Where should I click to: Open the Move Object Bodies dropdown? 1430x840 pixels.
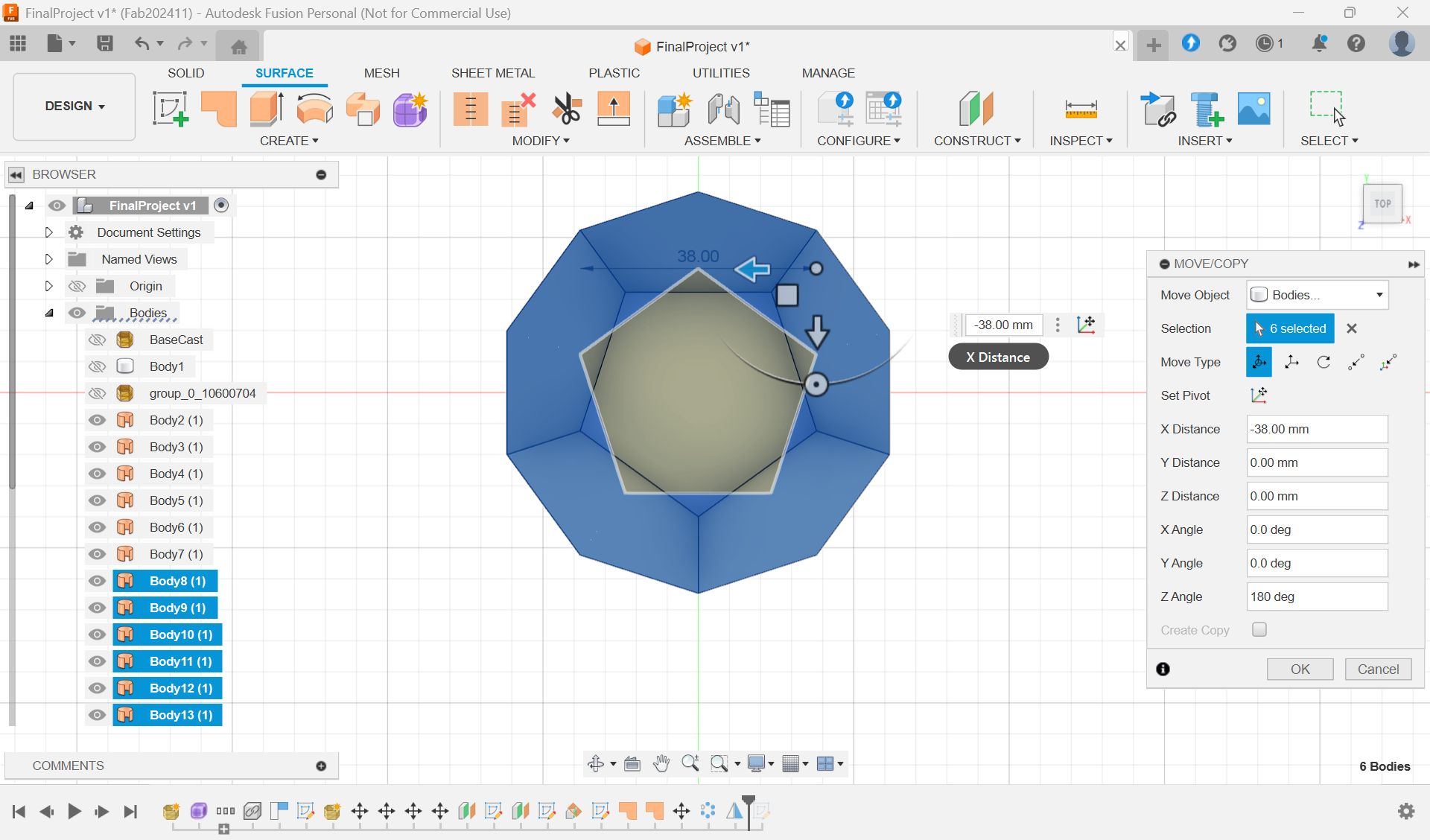pos(1318,295)
